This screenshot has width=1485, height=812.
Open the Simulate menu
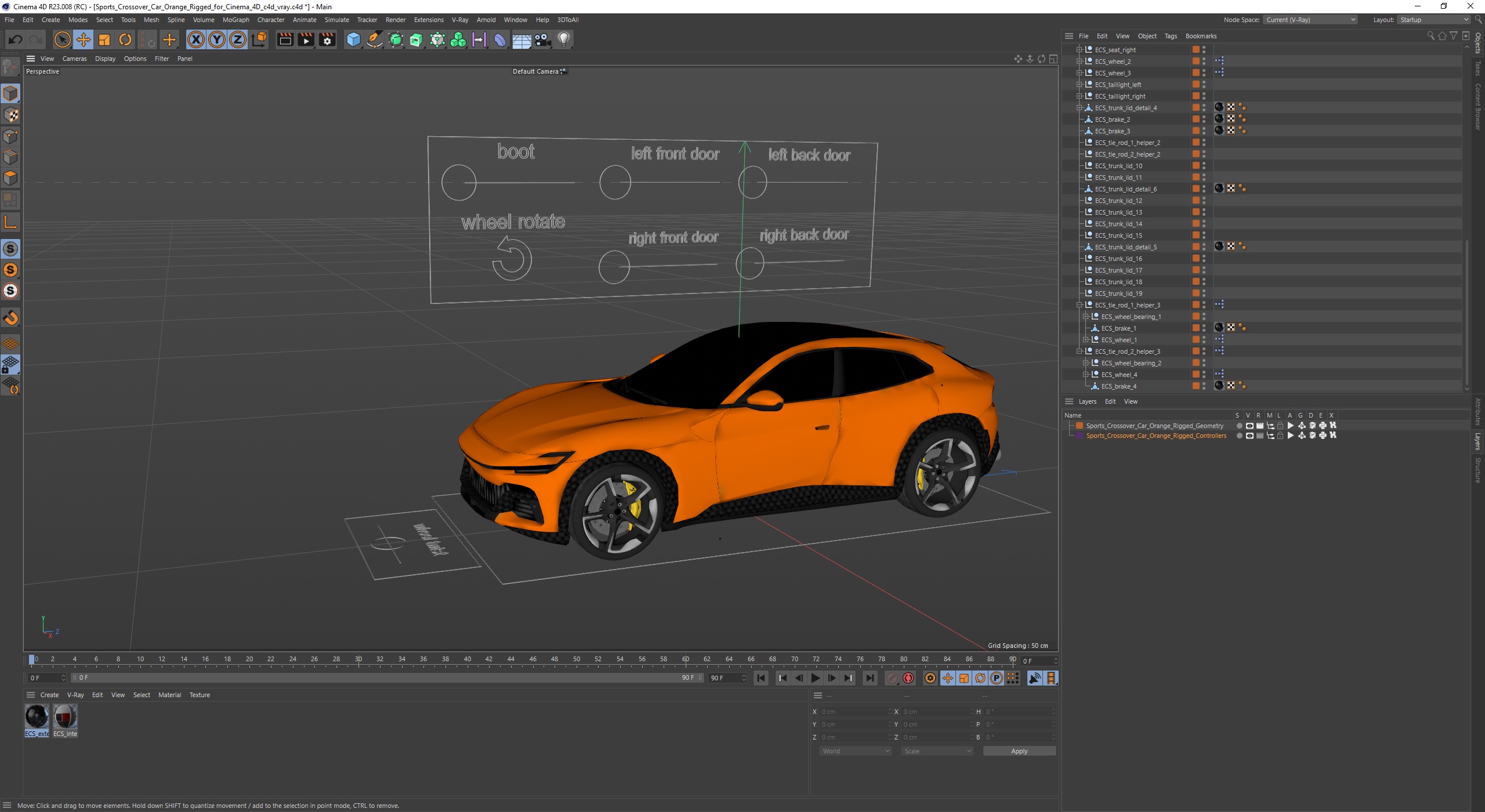click(x=336, y=20)
